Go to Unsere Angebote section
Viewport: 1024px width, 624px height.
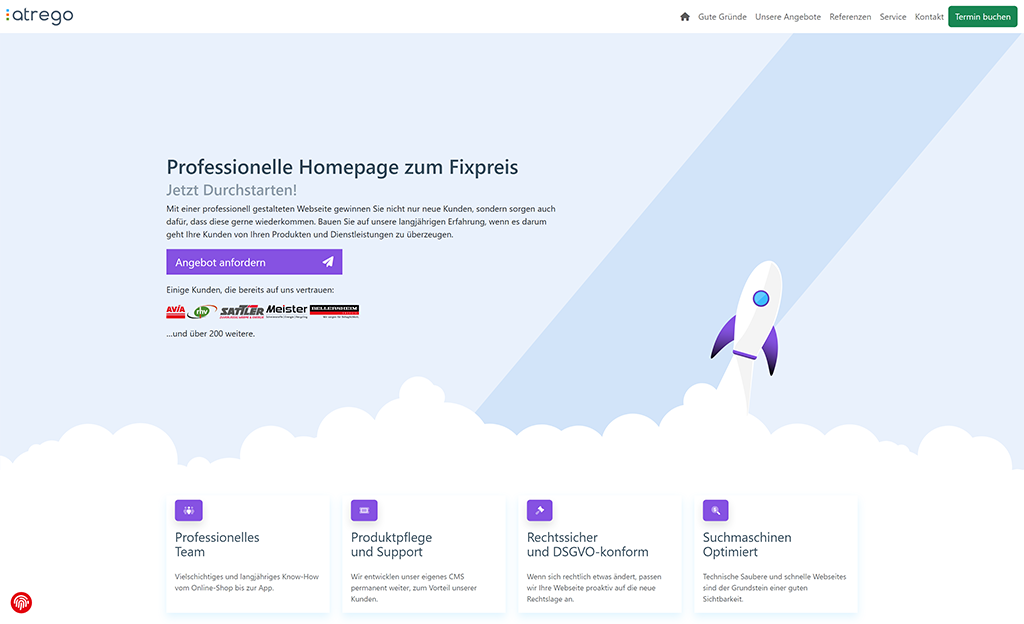tap(788, 17)
